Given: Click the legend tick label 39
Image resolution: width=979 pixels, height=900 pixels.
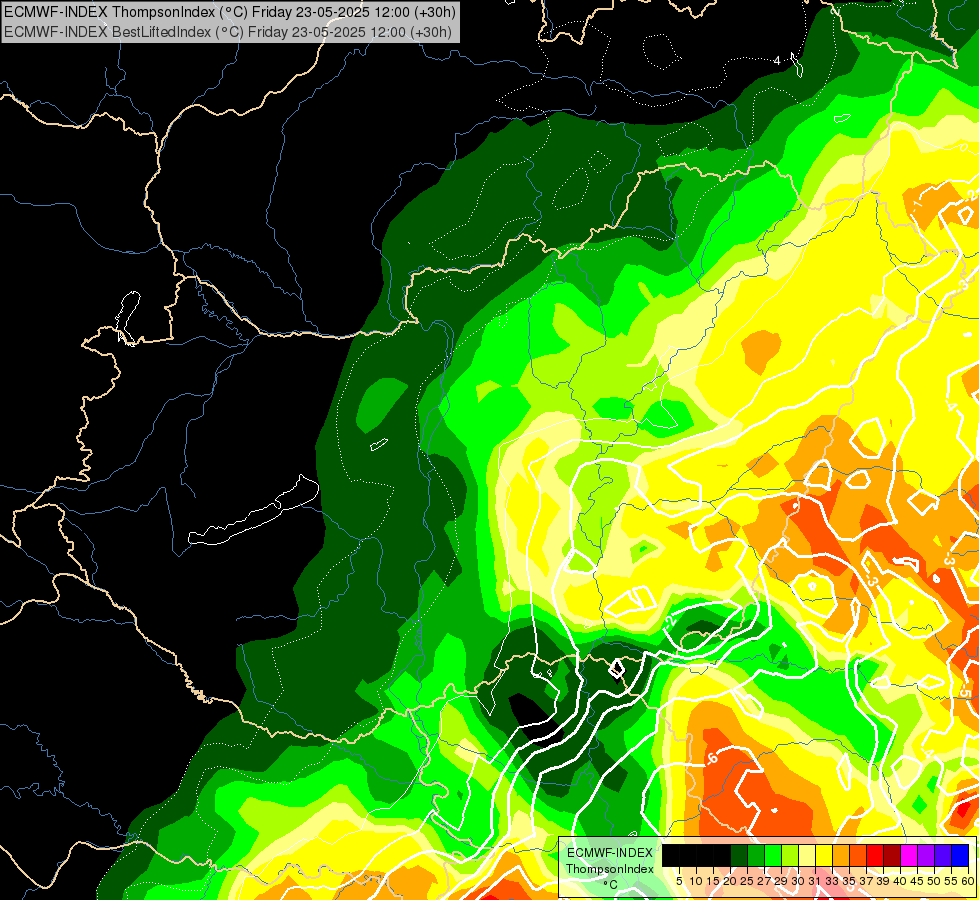Looking at the screenshot, I should pyautogui.click(x=883, y=881).
